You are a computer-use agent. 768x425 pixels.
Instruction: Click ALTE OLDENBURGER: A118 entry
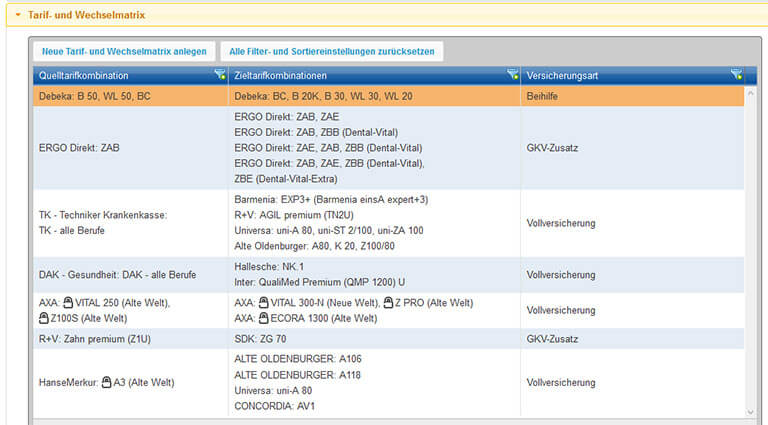(x=297, y=375)
